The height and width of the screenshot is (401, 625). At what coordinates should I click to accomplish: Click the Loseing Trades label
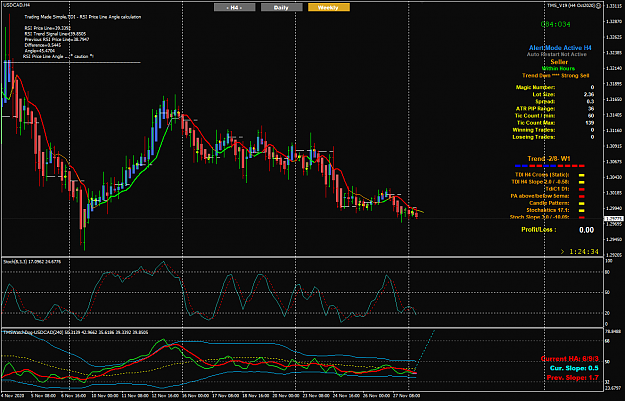point(533,137)
